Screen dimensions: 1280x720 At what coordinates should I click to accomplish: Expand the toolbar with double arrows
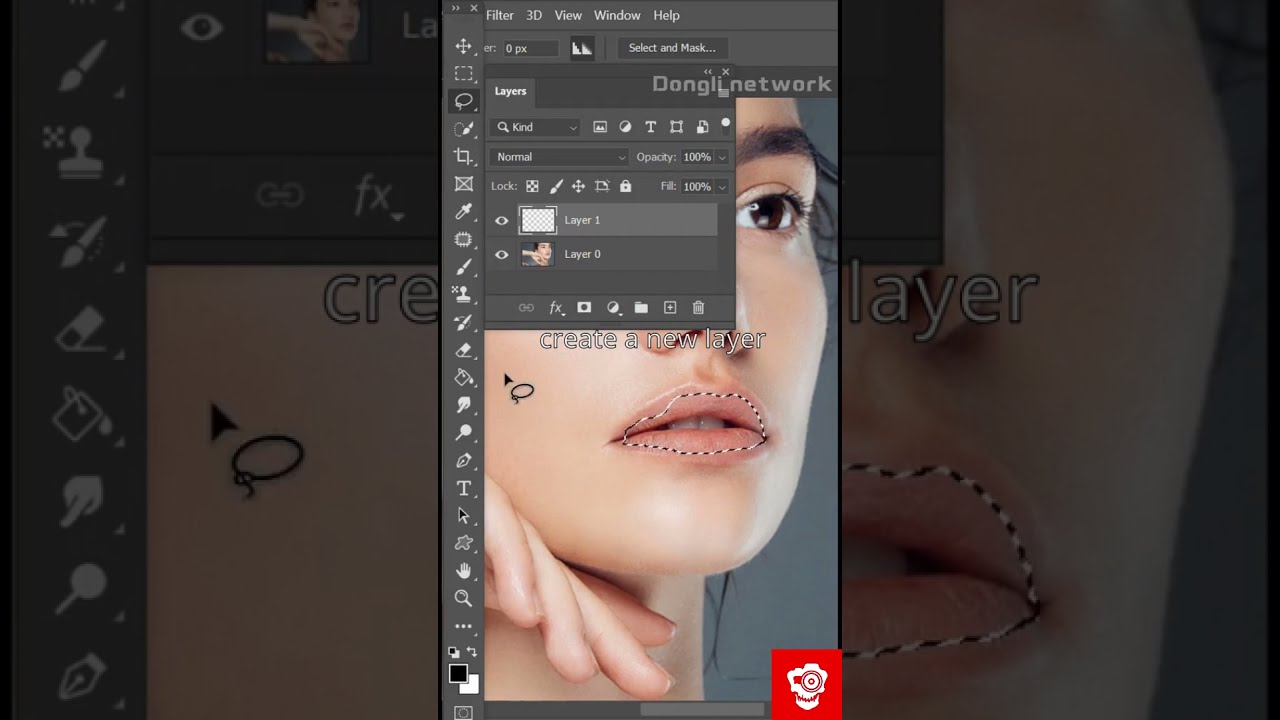click(x=456, y=8)
